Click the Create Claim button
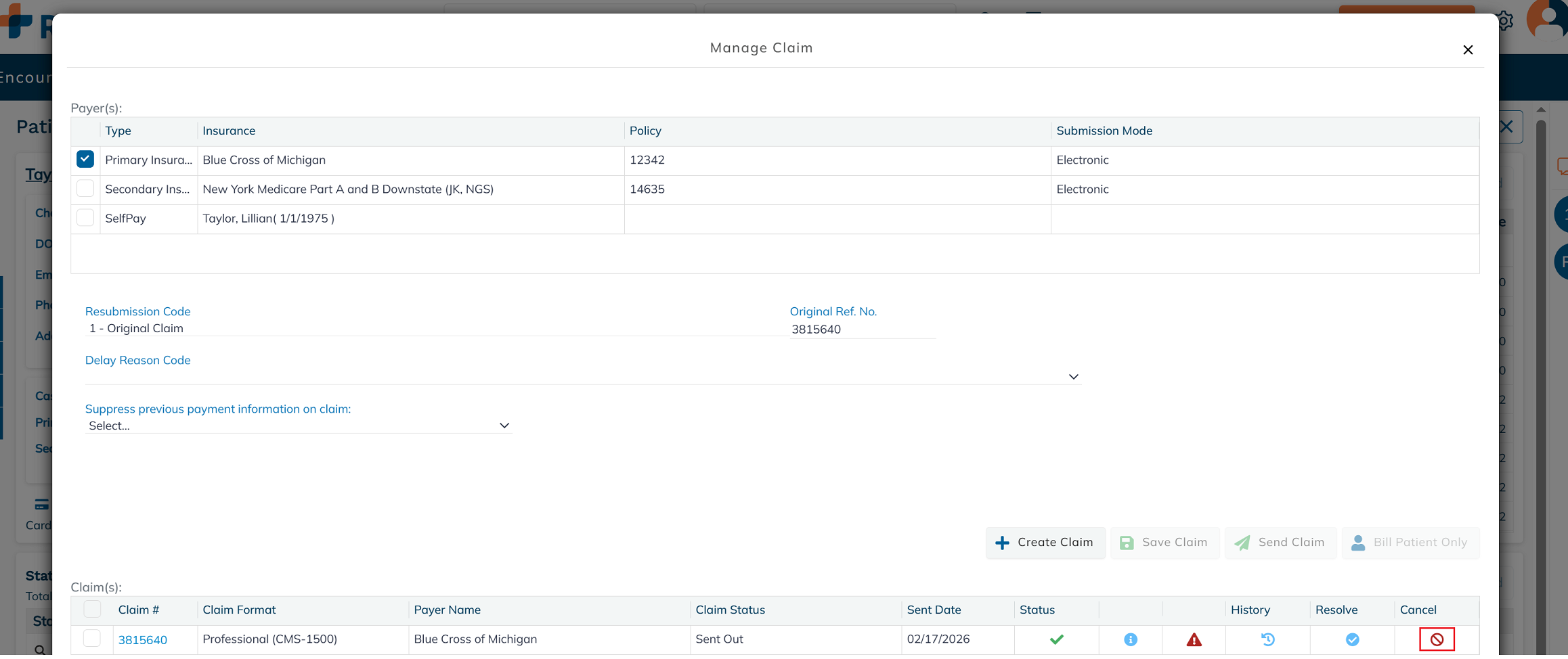1568x659 pixels. point(1045,543)
